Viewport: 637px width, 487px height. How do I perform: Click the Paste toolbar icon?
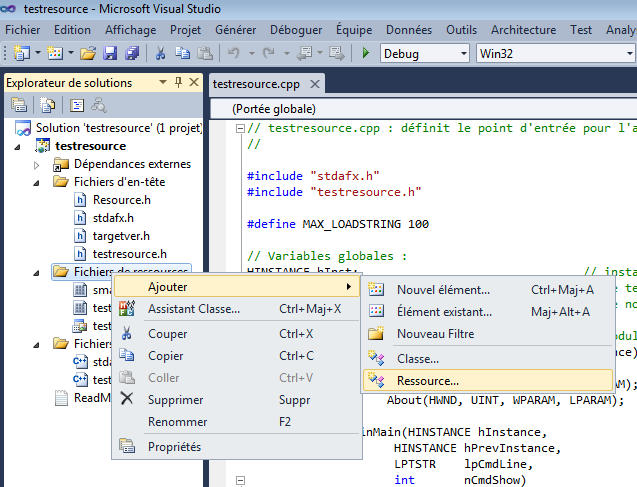205,53
